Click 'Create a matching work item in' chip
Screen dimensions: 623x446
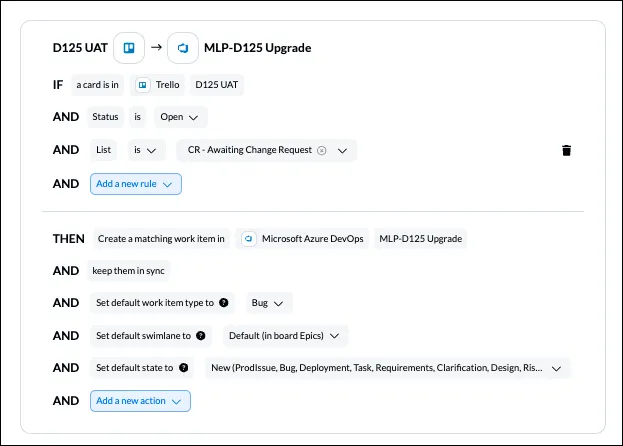(x=161, y=239)
